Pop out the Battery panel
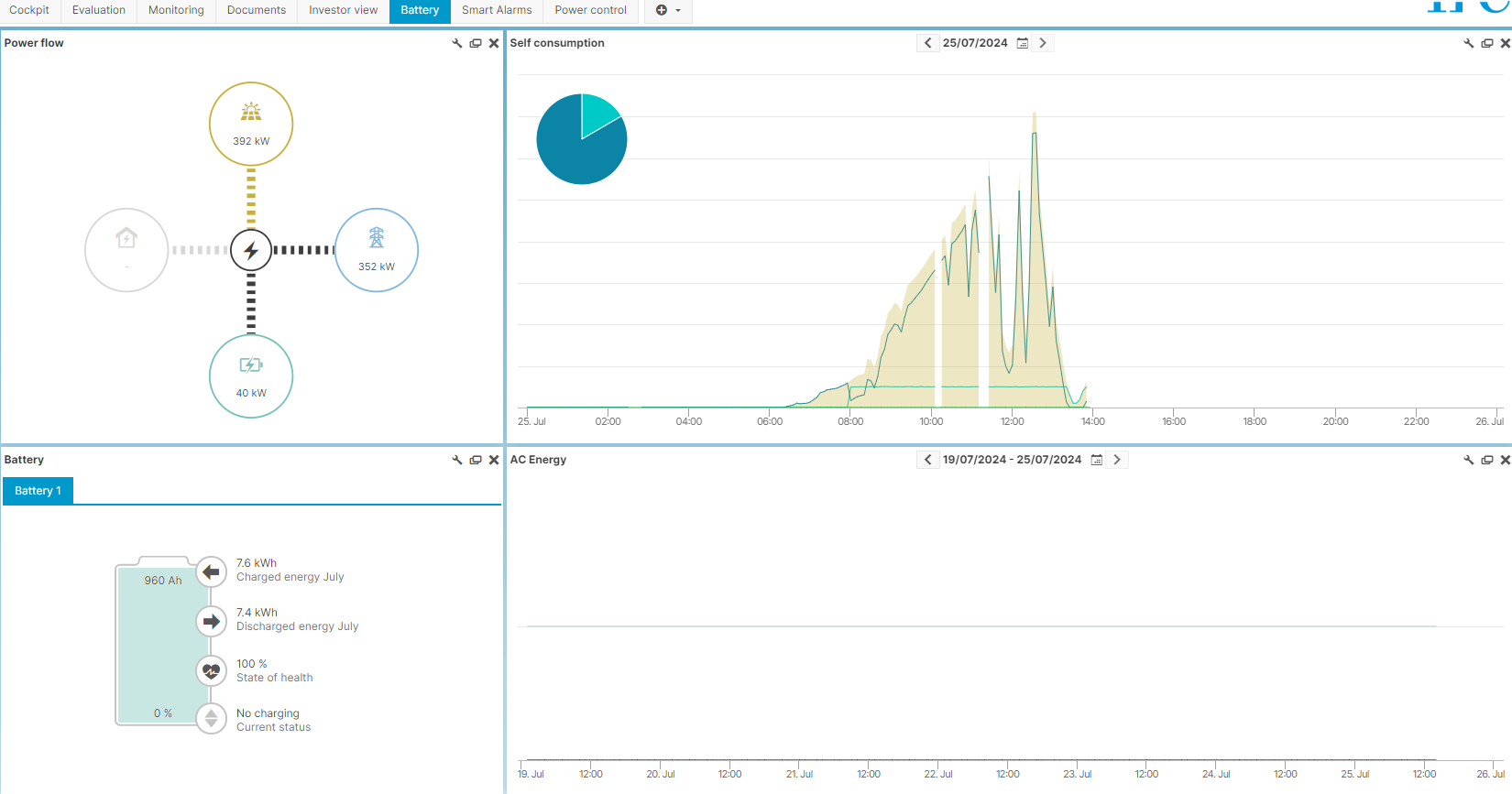The width and height of the screenshot is (1512, 794). 476,460
